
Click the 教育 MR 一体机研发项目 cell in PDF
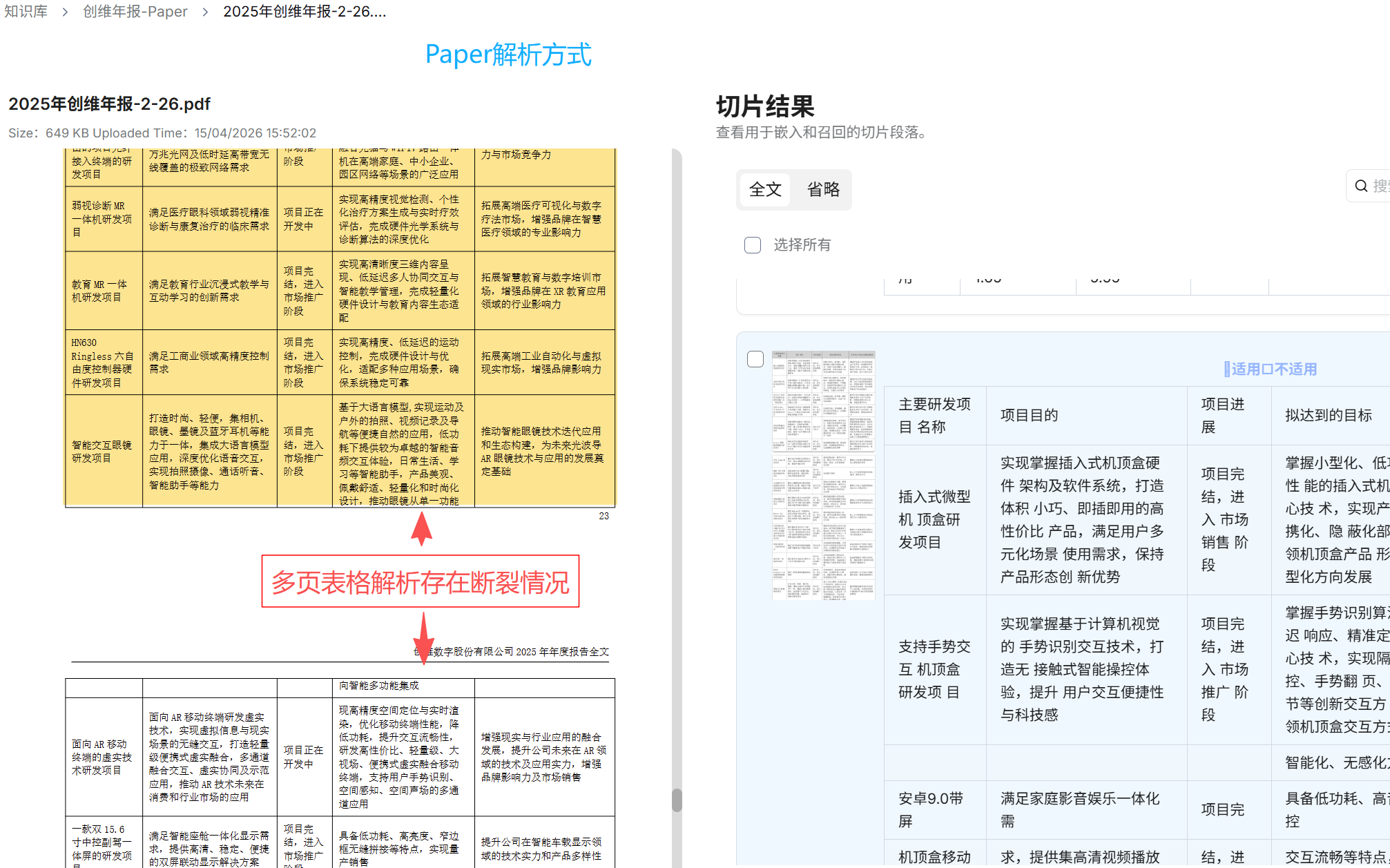tap(103, 291)
